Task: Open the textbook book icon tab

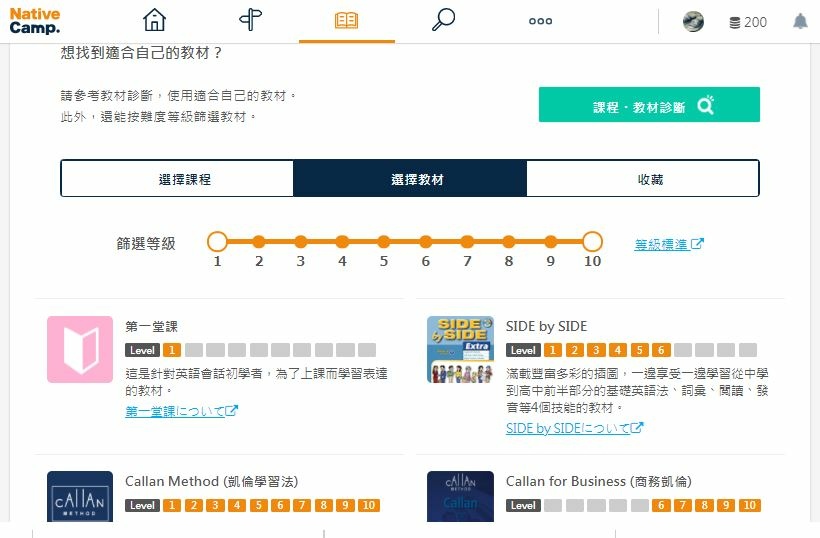Action: pos(346,21)
